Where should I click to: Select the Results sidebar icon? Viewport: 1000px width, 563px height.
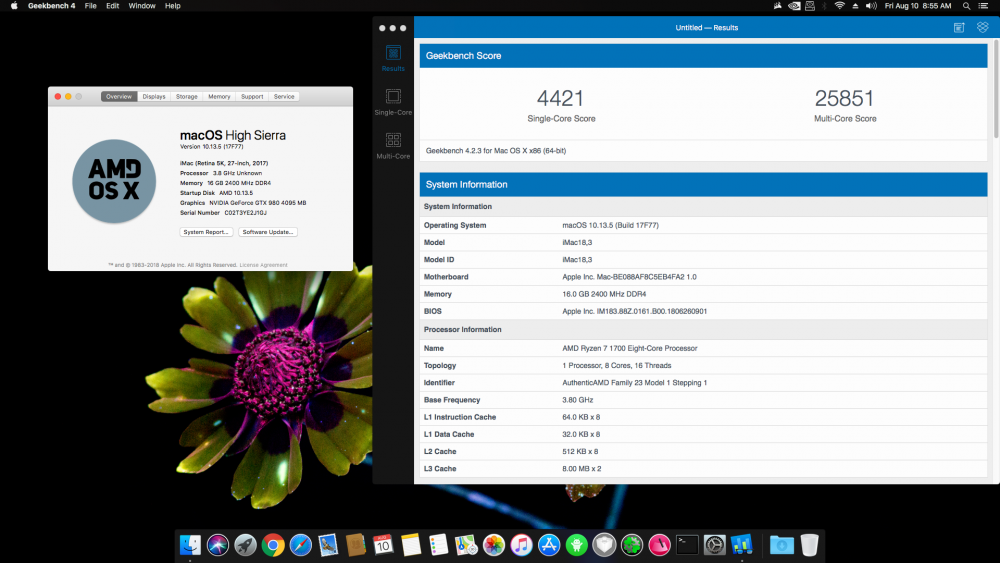tap(393, 57)
